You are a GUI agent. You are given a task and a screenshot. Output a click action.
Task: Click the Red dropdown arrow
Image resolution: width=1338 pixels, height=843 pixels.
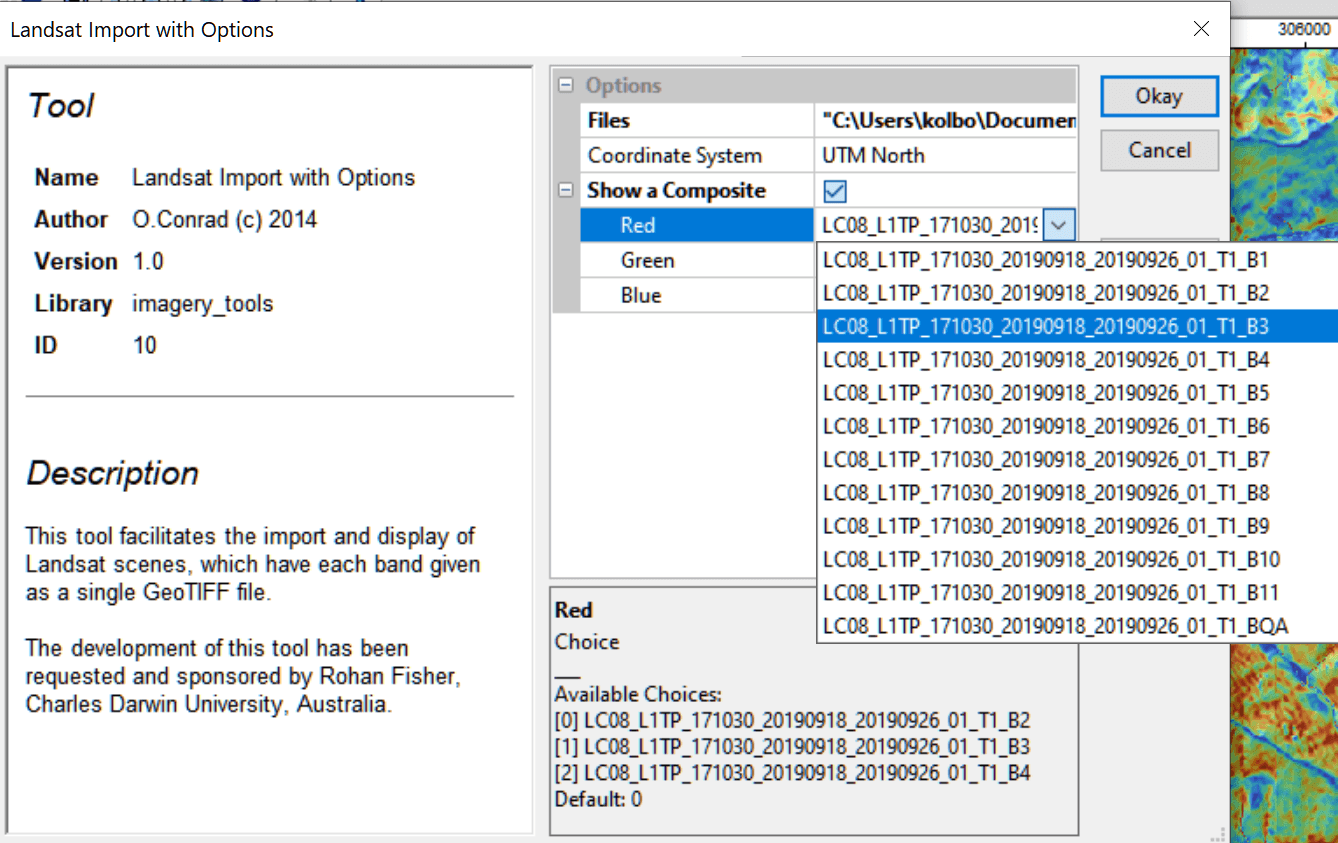[1059, 226]
